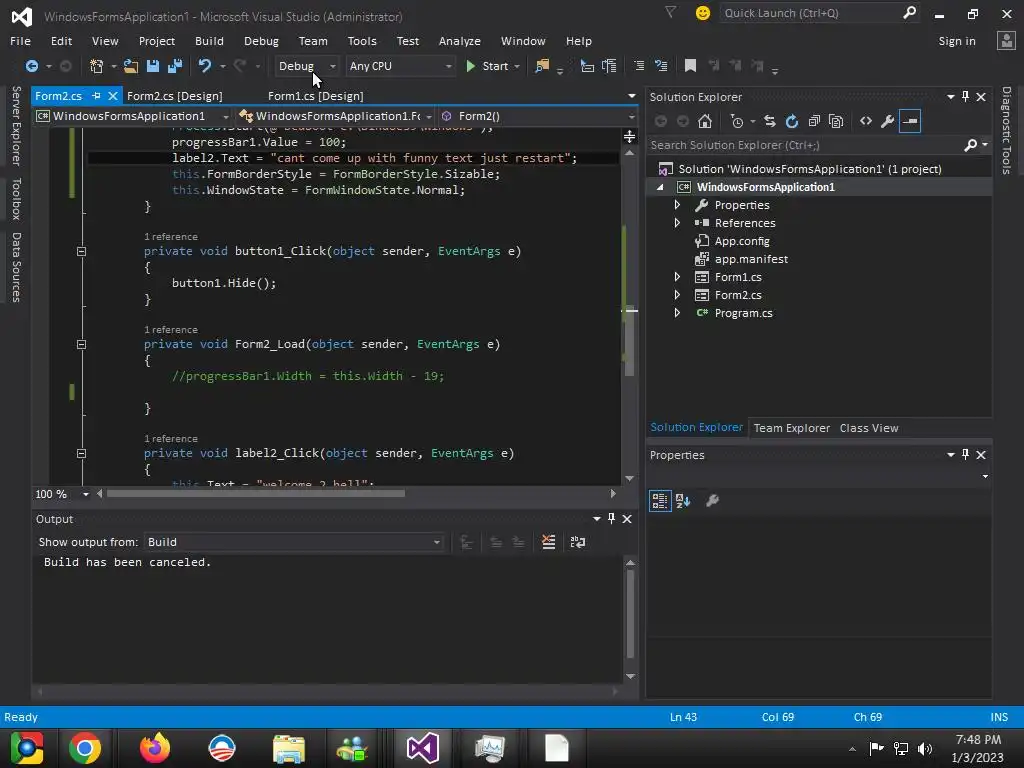Image resolution: width=1024 pixels, height=768 pixels.
Task: Click the Output window vertical scrollbar
Action: point(630,614)
